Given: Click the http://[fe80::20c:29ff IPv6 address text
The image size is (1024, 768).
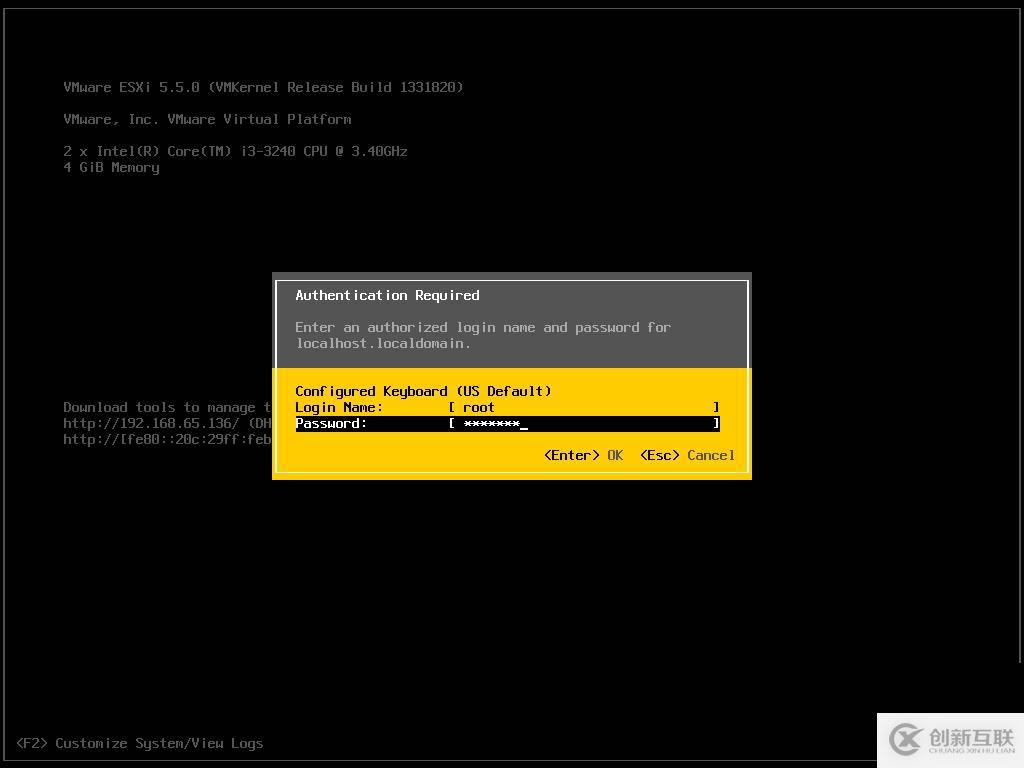Looking at the screenshot, I should coord(167,440).
